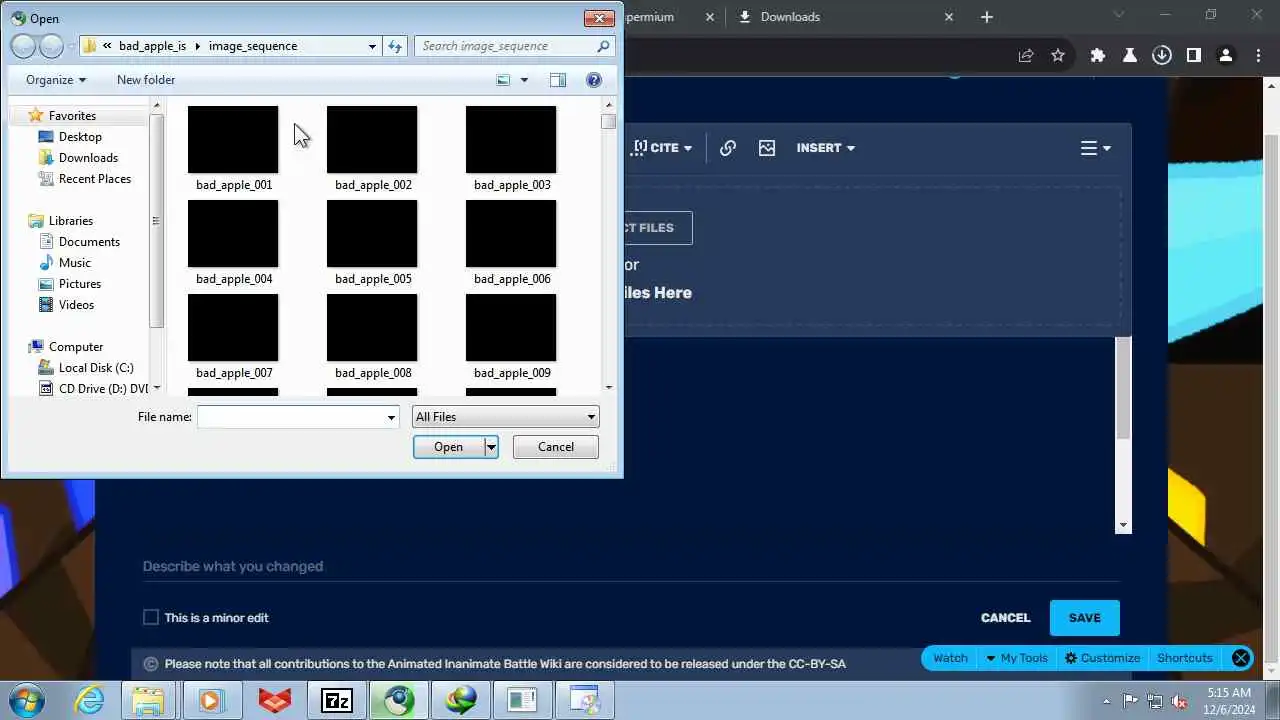This screenshot has width=1280, height=720.
Task: Click bad_apple_is in the address breadcrumb
Action: point(152,46)
